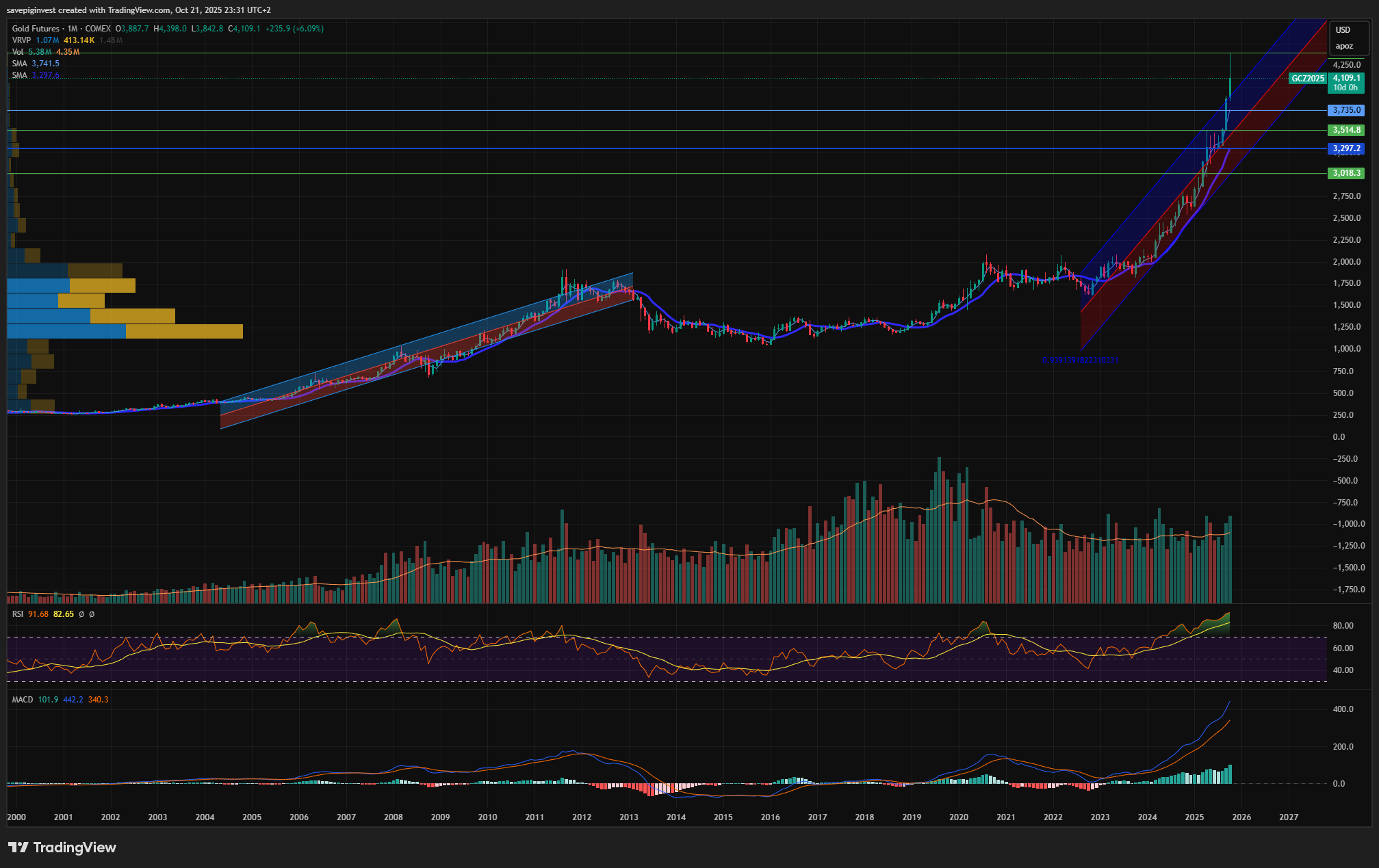Image resolution: width=1379 pixels, height=868 pixels.
Task: Click the 2020 label on time axis
Action: (x=958, y=817)
